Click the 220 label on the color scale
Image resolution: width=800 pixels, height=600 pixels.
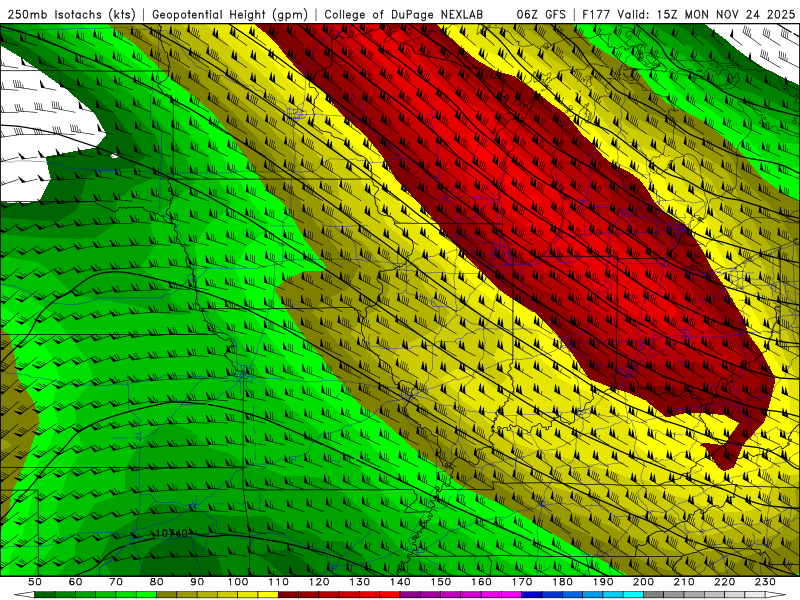724,582
